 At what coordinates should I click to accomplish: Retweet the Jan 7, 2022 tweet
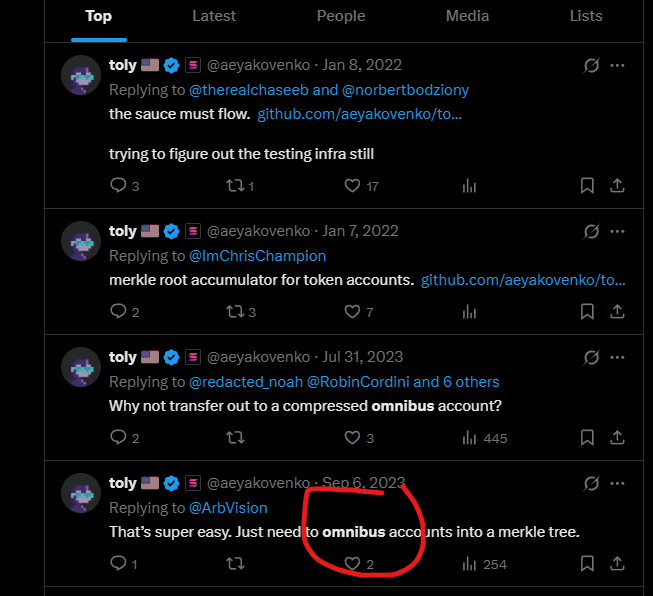pyautogui.click(x=235, y=312)
